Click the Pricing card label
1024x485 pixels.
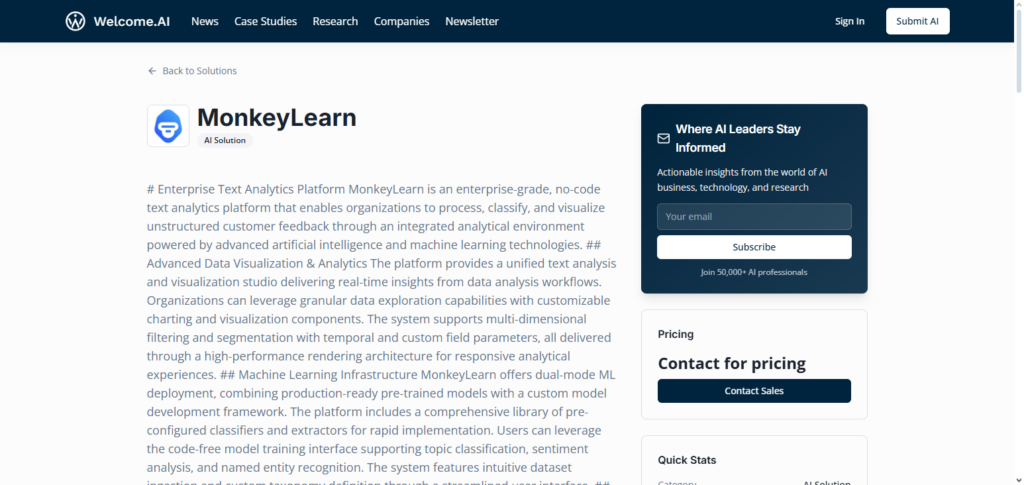click(675, 334)
